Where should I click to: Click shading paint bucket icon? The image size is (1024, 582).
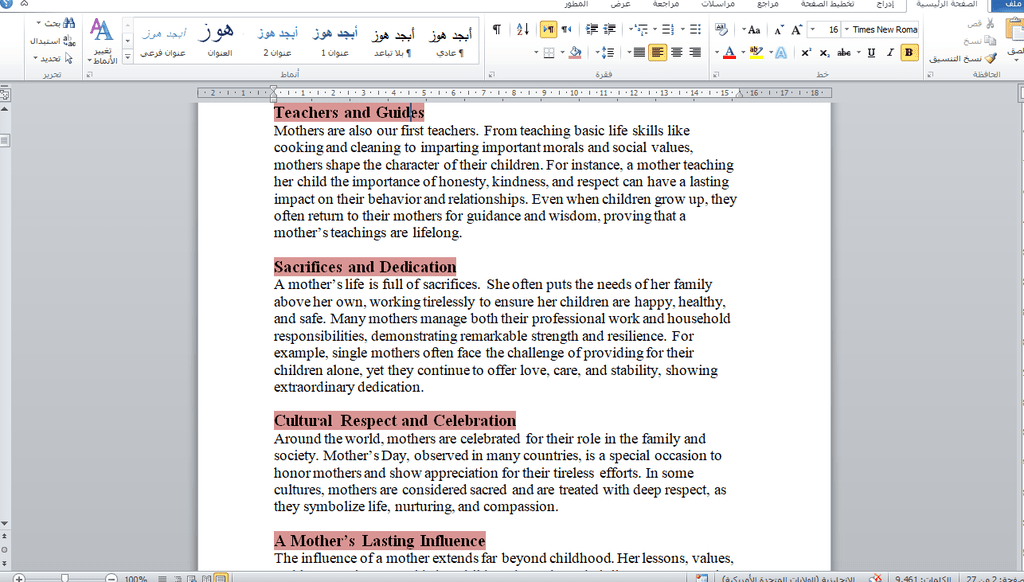[575, 52]
